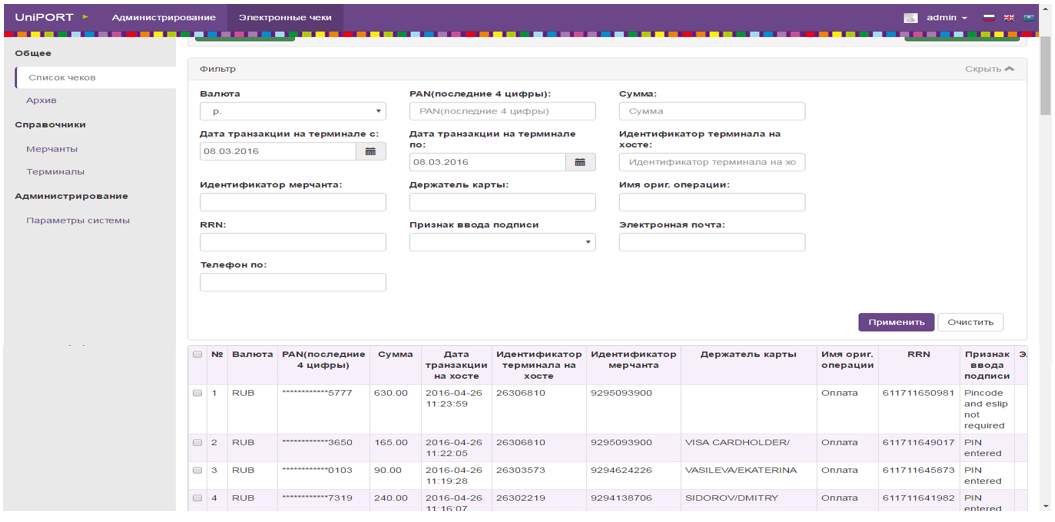Expand the admin user menu

946,18
